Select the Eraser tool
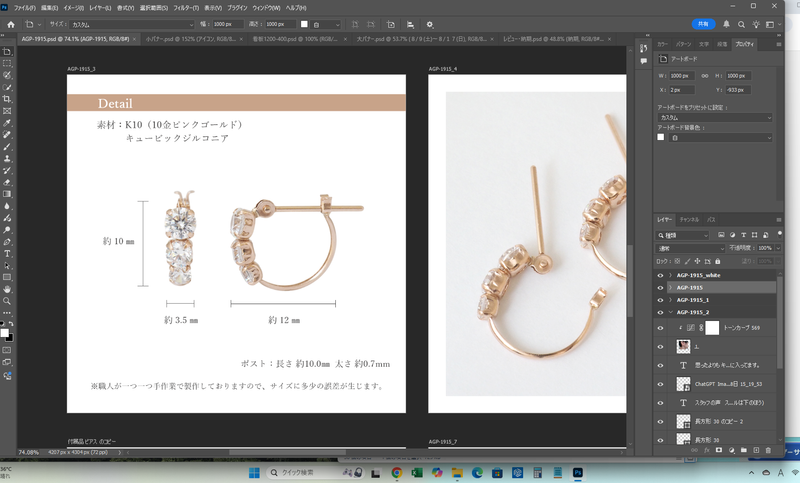 point(7,182)
